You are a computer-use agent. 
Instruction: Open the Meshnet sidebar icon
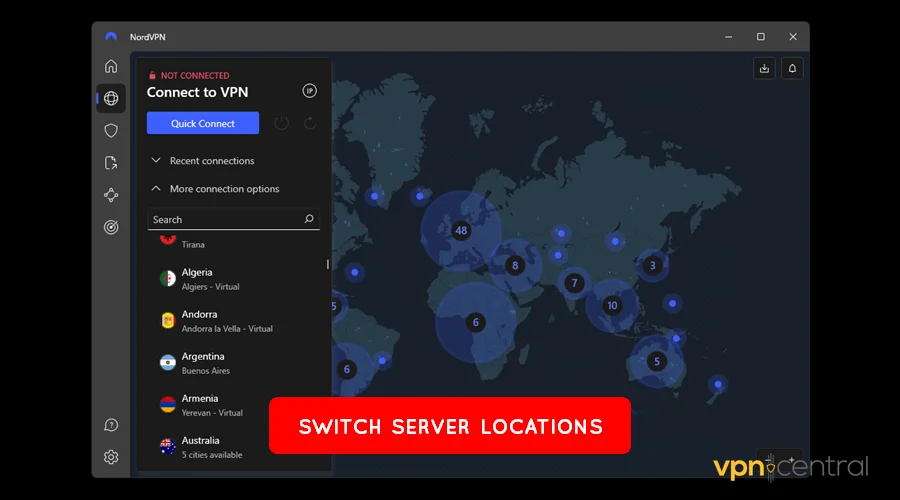111,195
